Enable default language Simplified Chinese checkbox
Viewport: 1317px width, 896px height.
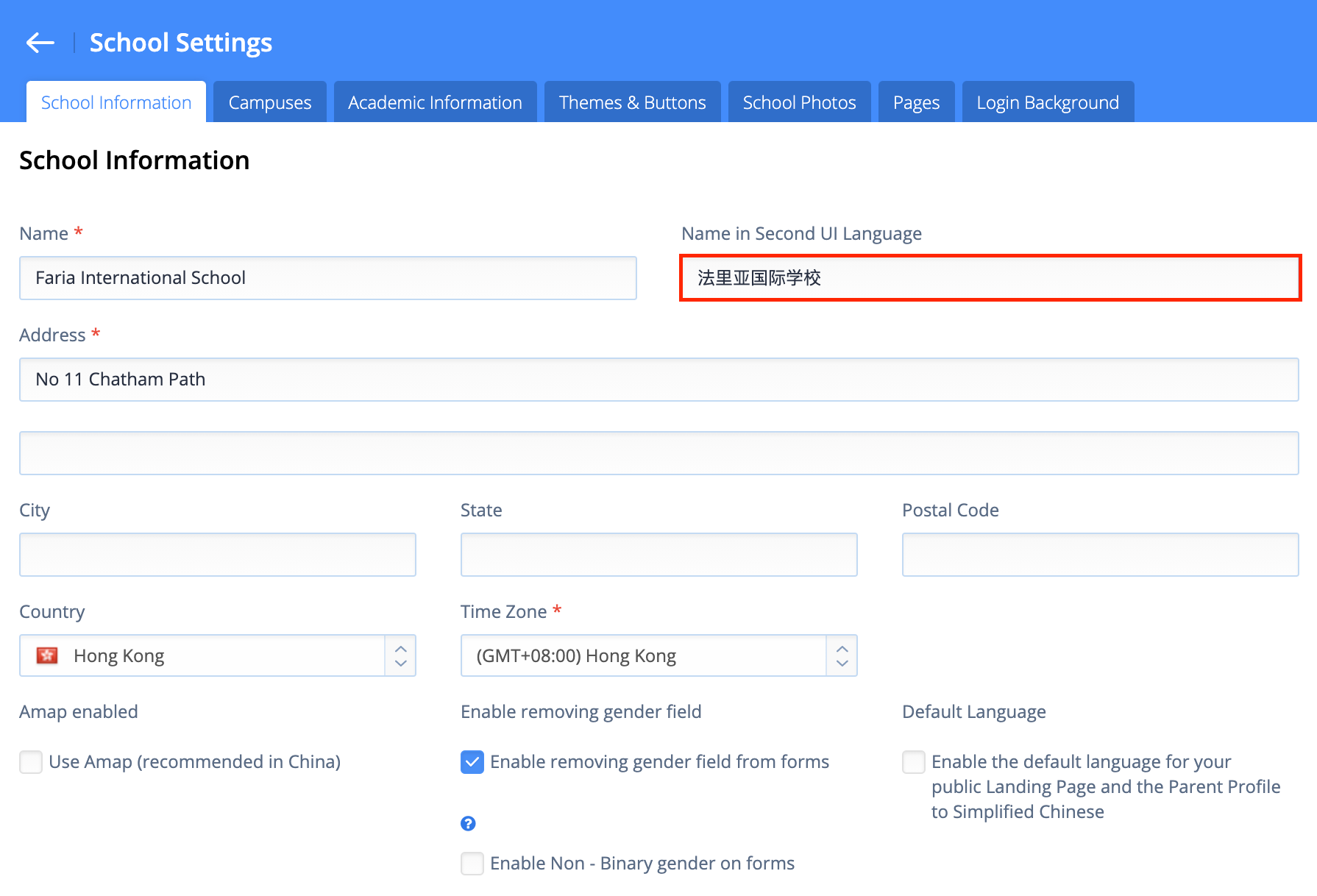pos(914,762)
